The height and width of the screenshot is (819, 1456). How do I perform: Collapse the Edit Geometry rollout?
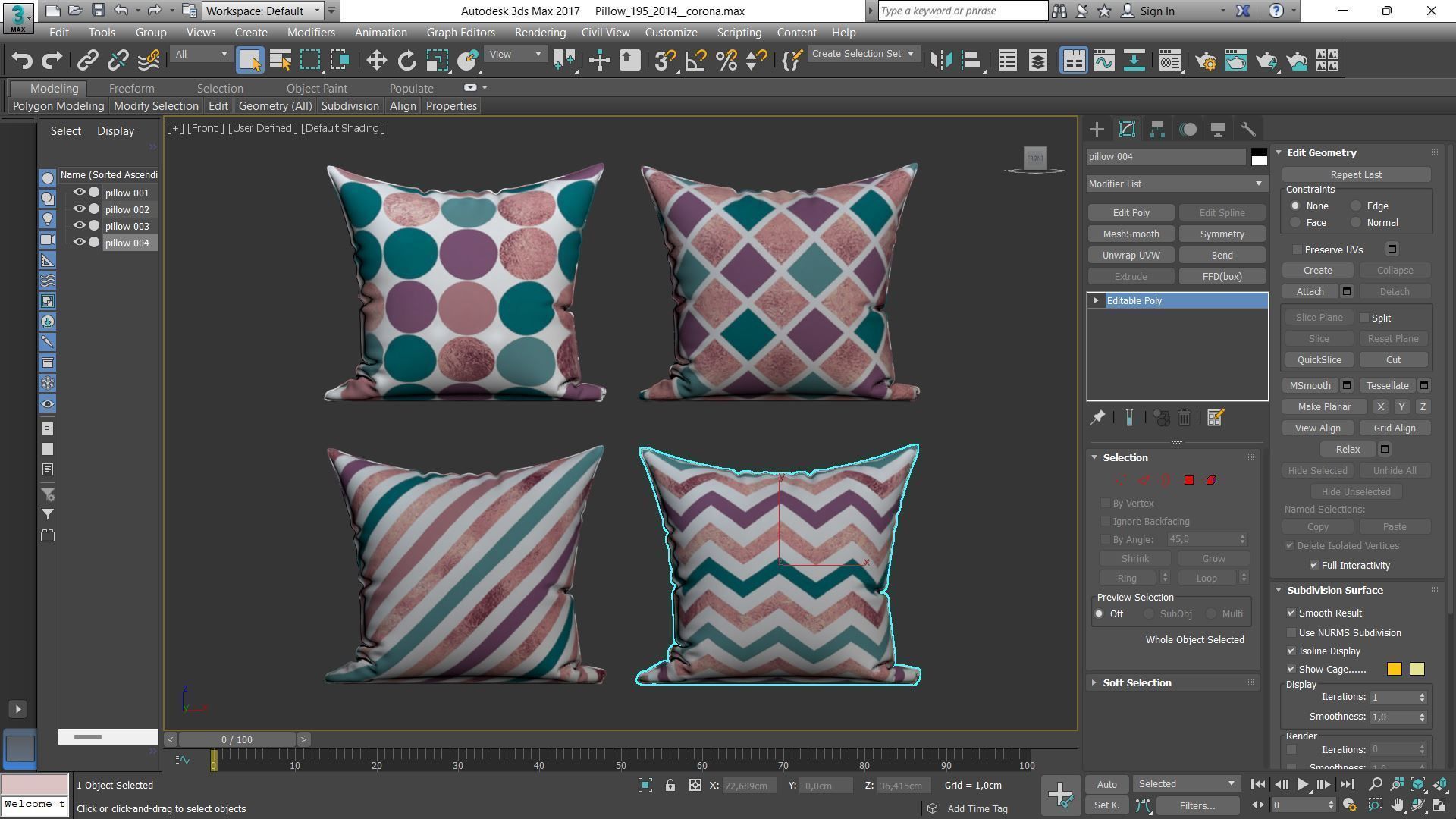[x=1321, y=153]
